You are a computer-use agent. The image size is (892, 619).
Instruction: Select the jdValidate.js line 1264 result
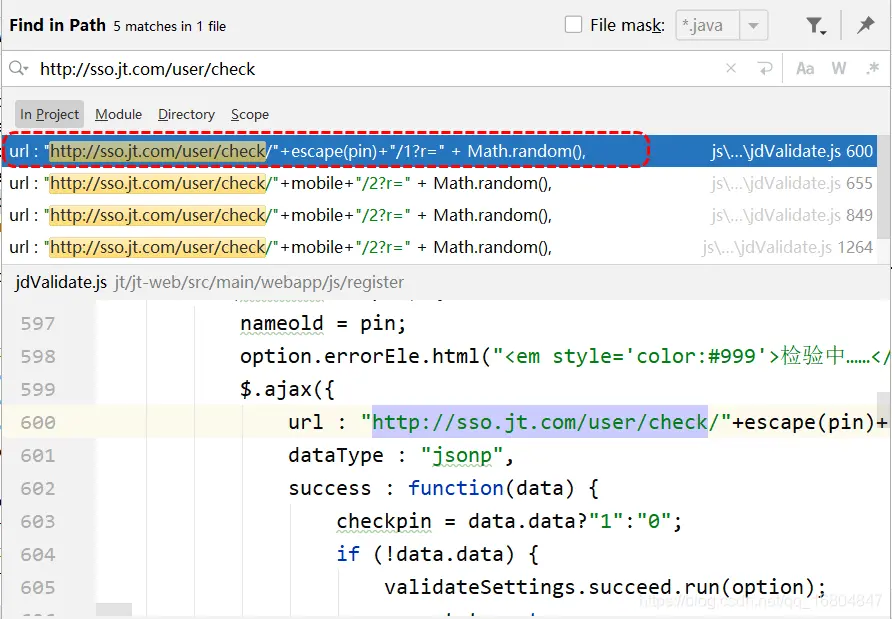tap(400, 247)
